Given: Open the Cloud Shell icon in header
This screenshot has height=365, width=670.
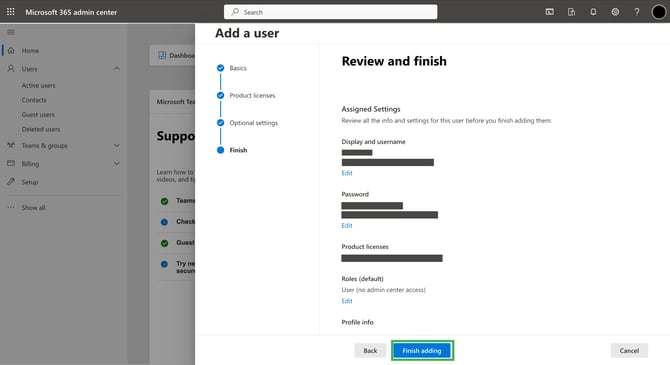Looking at the screenshot, I should 550,12.
